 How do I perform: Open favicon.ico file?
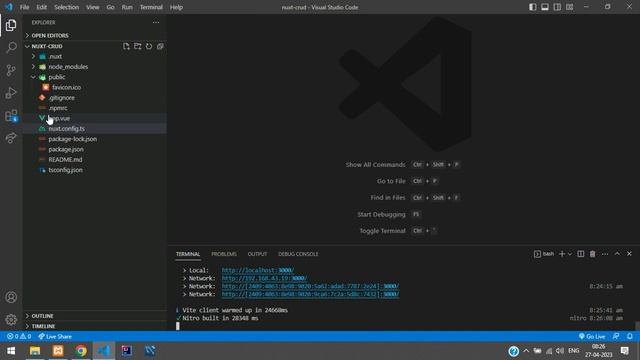94,87
